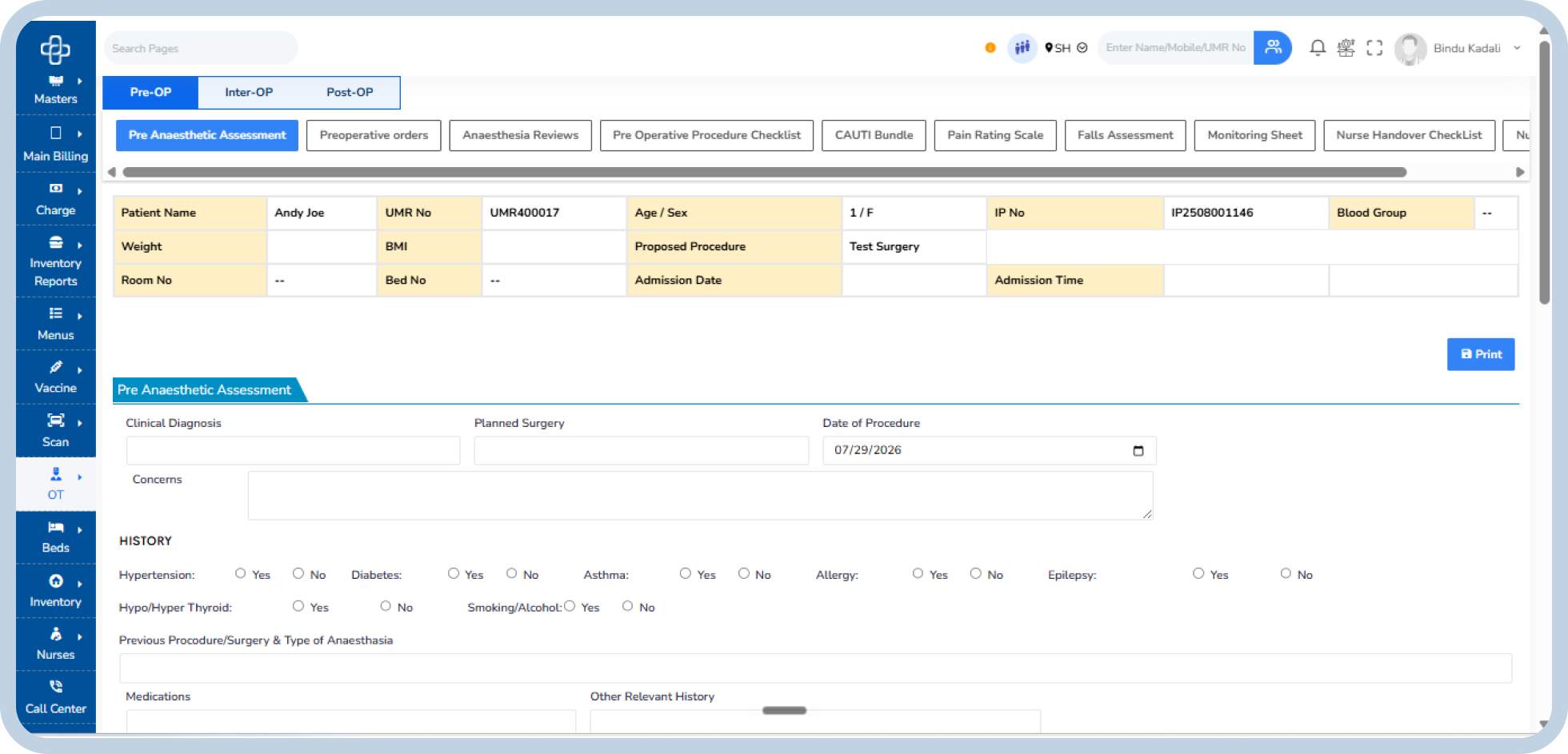Screen dimensions: 1568x754
Task: Open the Monitoring Sheet form
Action: (x=1254, y=135)
